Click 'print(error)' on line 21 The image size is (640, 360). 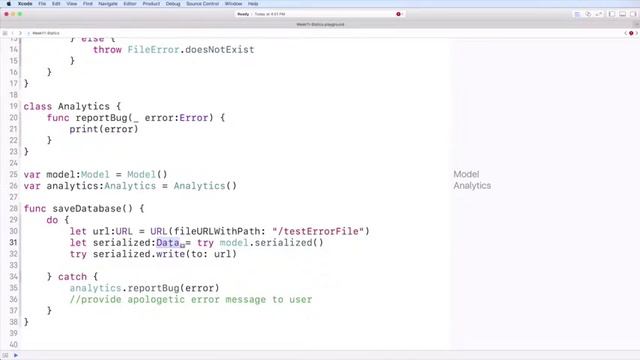tap(104, 129)
